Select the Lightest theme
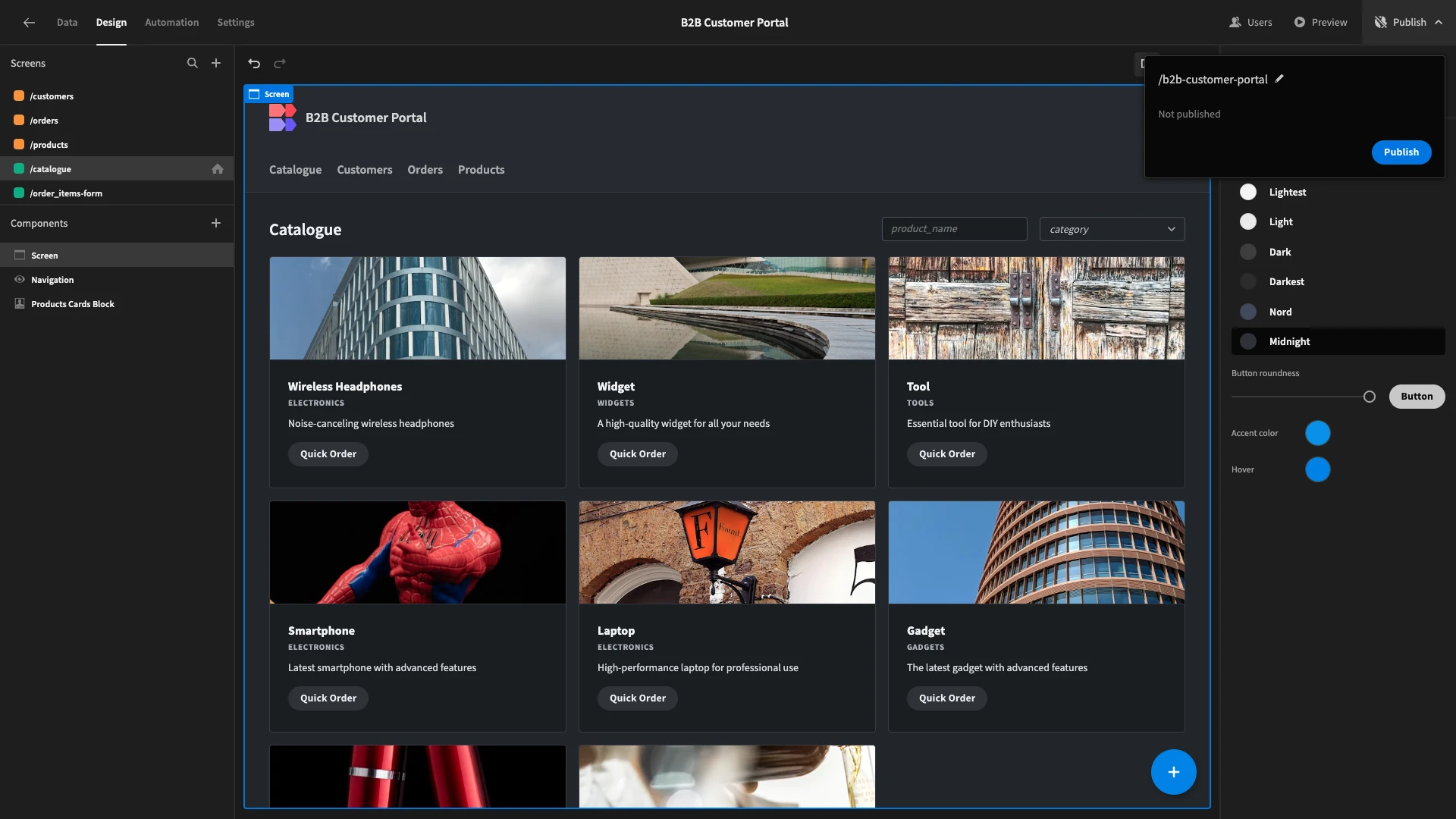 click(1338, 192)
